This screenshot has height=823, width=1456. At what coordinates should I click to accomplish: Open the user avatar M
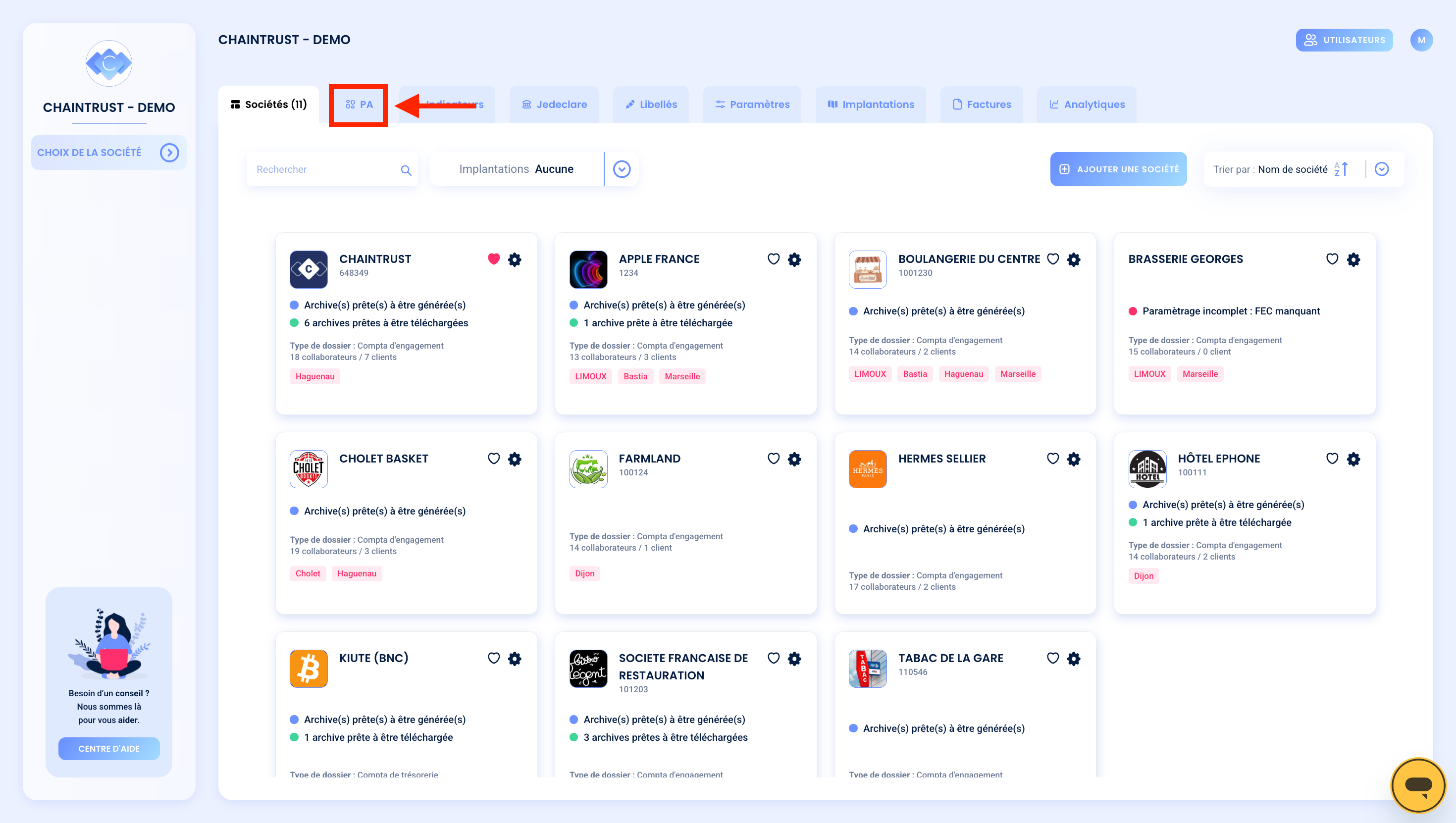(x=1421, y=40)
